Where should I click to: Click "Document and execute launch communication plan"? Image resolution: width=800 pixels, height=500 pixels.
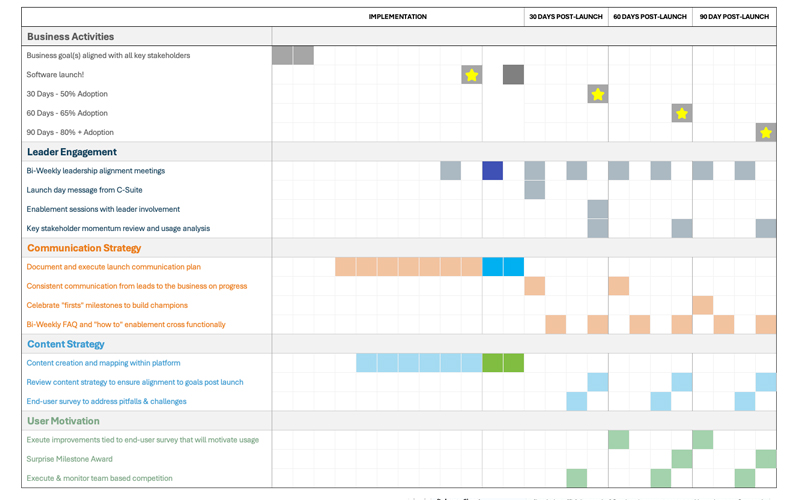pyautogui.click(x=113, y=267)
